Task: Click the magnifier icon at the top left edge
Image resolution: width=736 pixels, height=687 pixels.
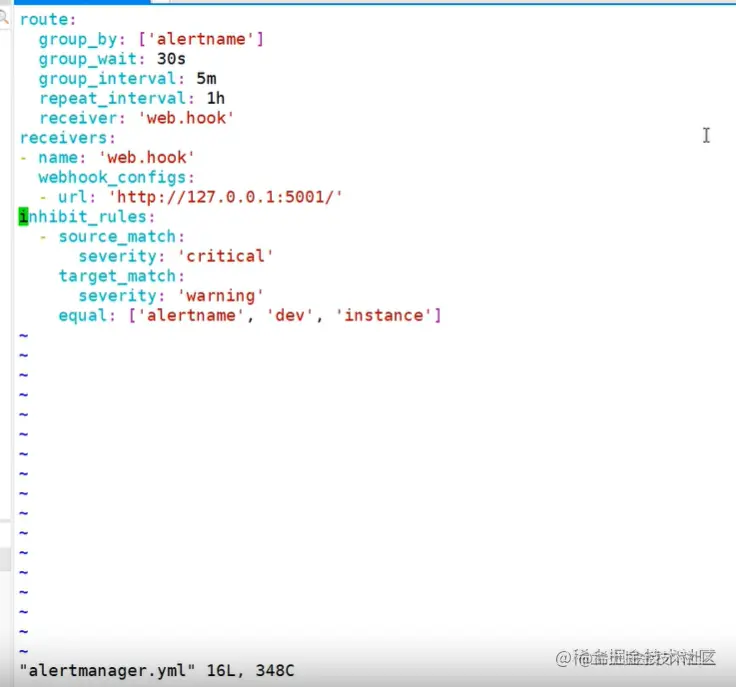Action: click(x=4, y=18)
